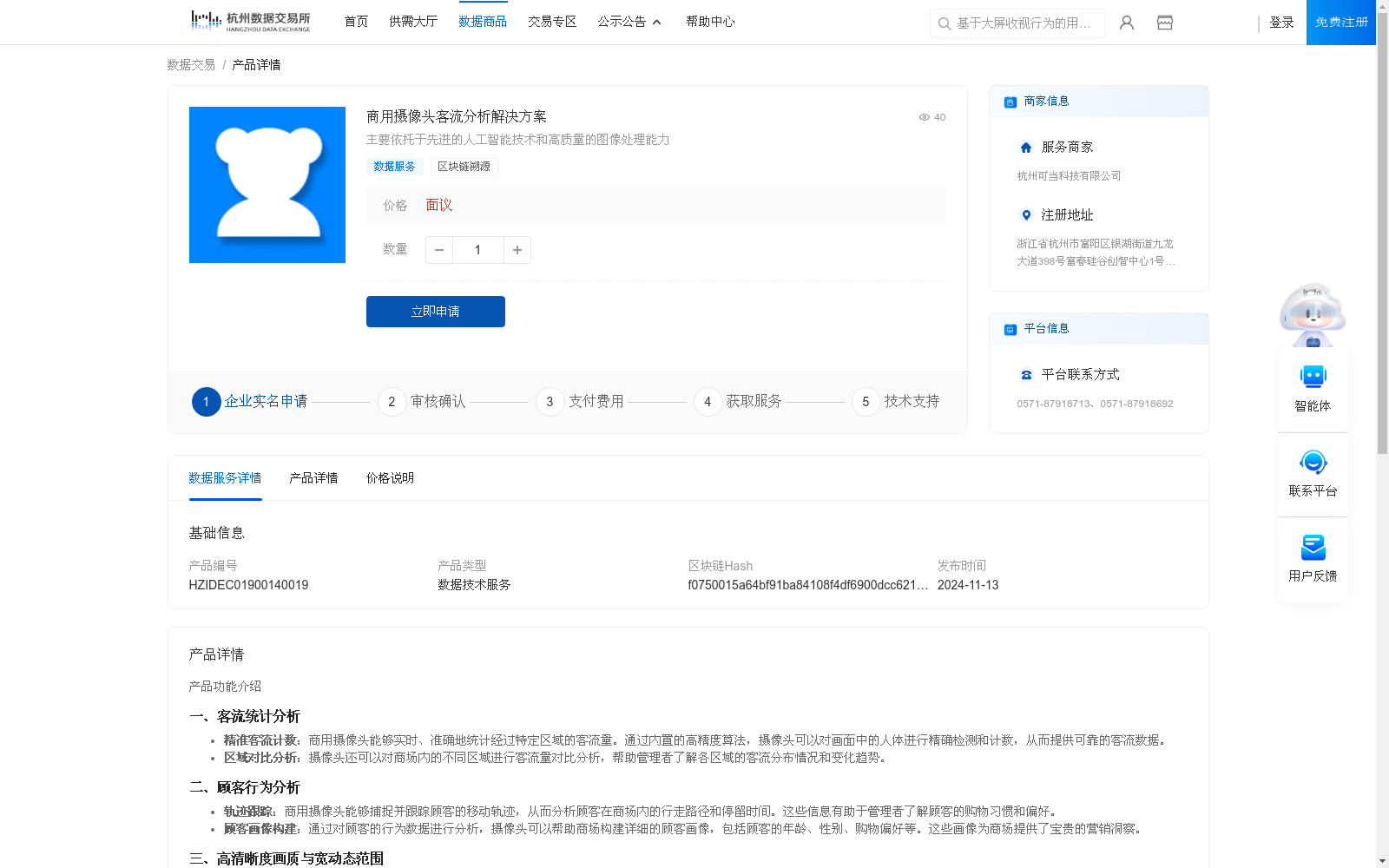
Task: Switch to 产品详情 tab
Action: click(313, 478)
